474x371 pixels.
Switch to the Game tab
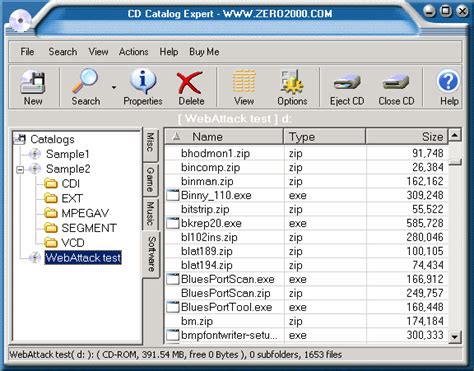(x=150, y=180)
